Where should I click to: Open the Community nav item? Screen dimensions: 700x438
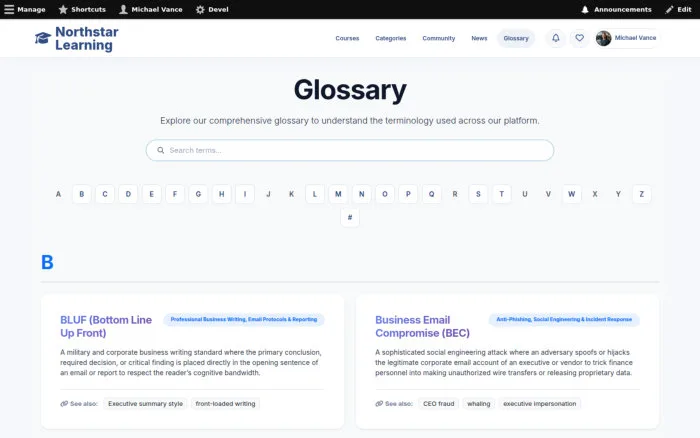click(x=439, y=38)
